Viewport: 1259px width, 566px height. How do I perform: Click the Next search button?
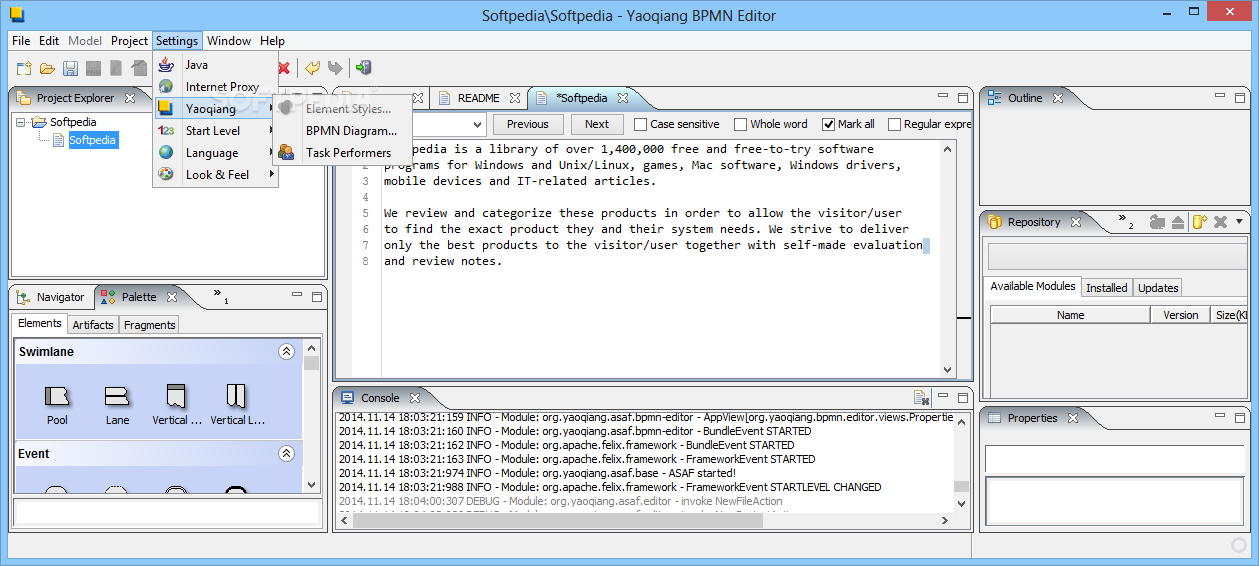pyautogui.click(x=596, y=124)
